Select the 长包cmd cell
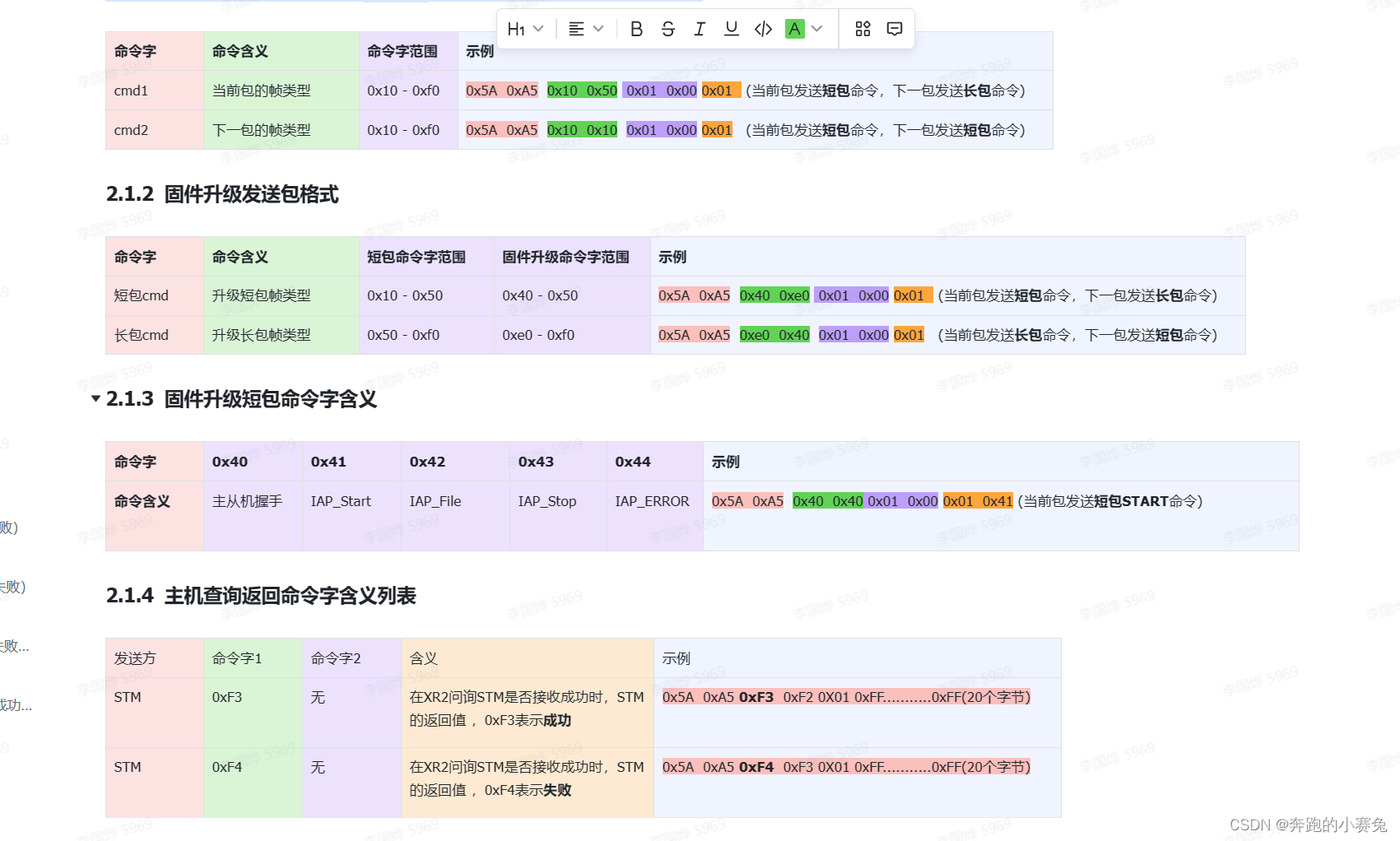 pos(155,335)
